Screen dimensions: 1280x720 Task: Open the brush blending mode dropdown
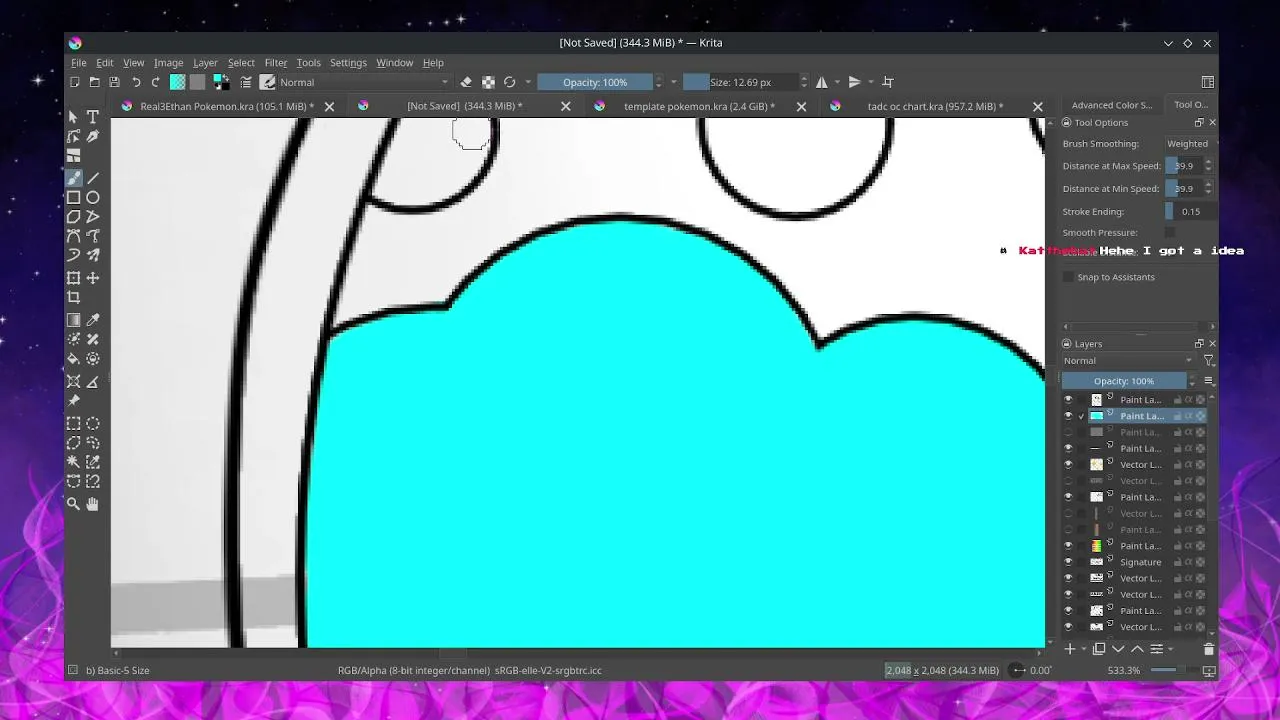click(x=364, y=82)
